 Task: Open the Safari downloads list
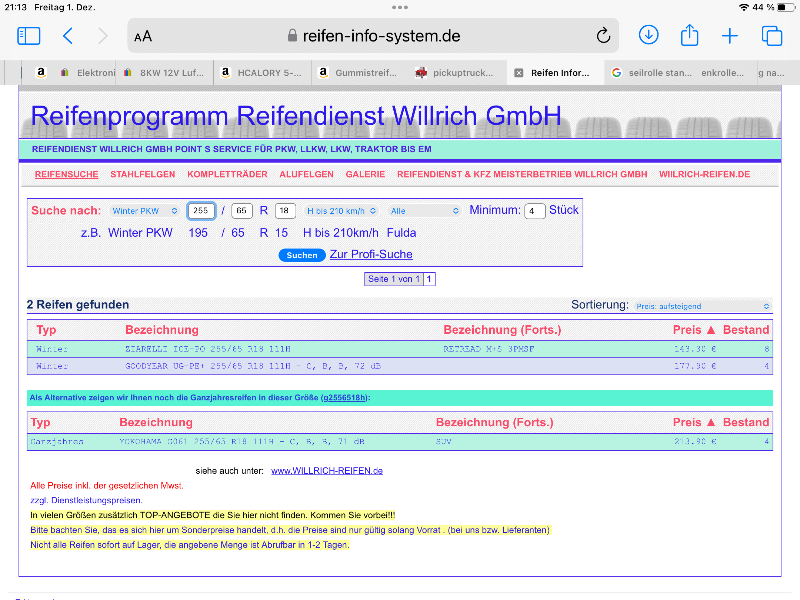coord(648,35)
